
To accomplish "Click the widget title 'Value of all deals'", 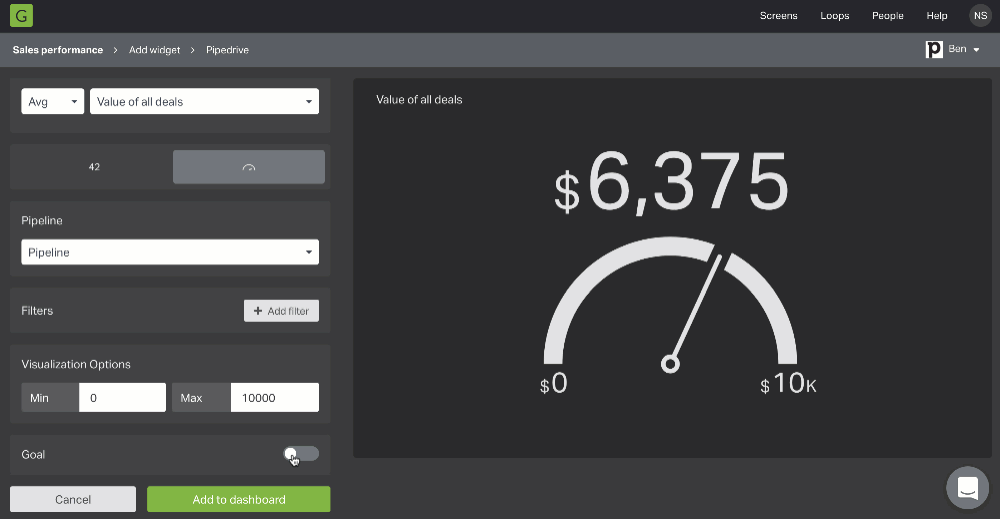I will click(x=419, y=99).
